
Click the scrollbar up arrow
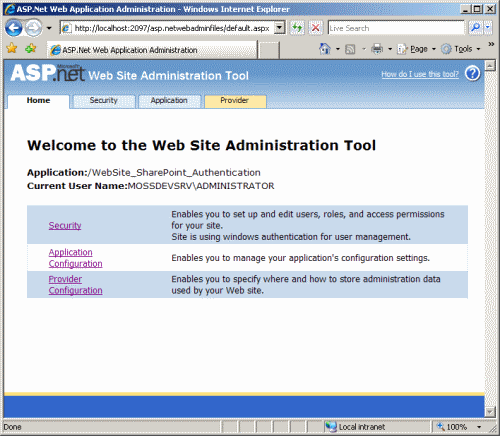(x=490, y=66)
